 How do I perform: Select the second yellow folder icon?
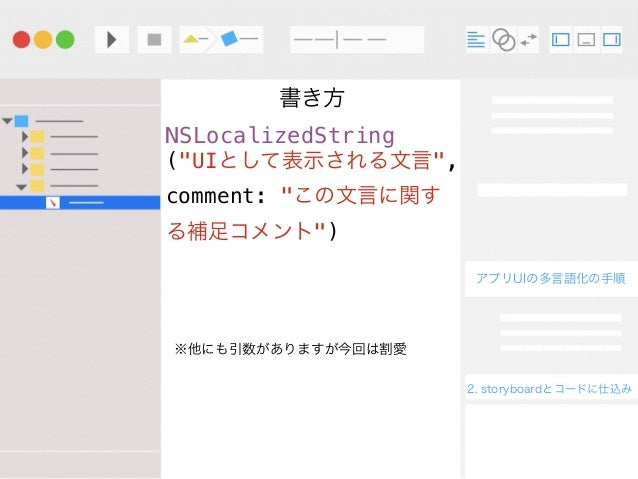coord(37,153)
